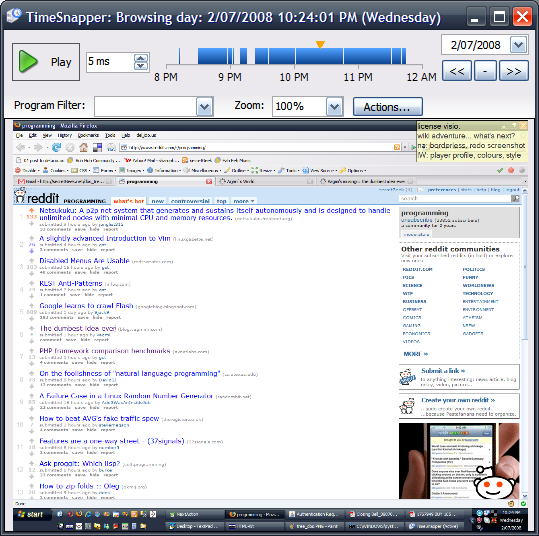The width and height of the screenshot is (539, 536).
Task: Click the TimeSnapper icon in the title bar
Action: [14, 16]
